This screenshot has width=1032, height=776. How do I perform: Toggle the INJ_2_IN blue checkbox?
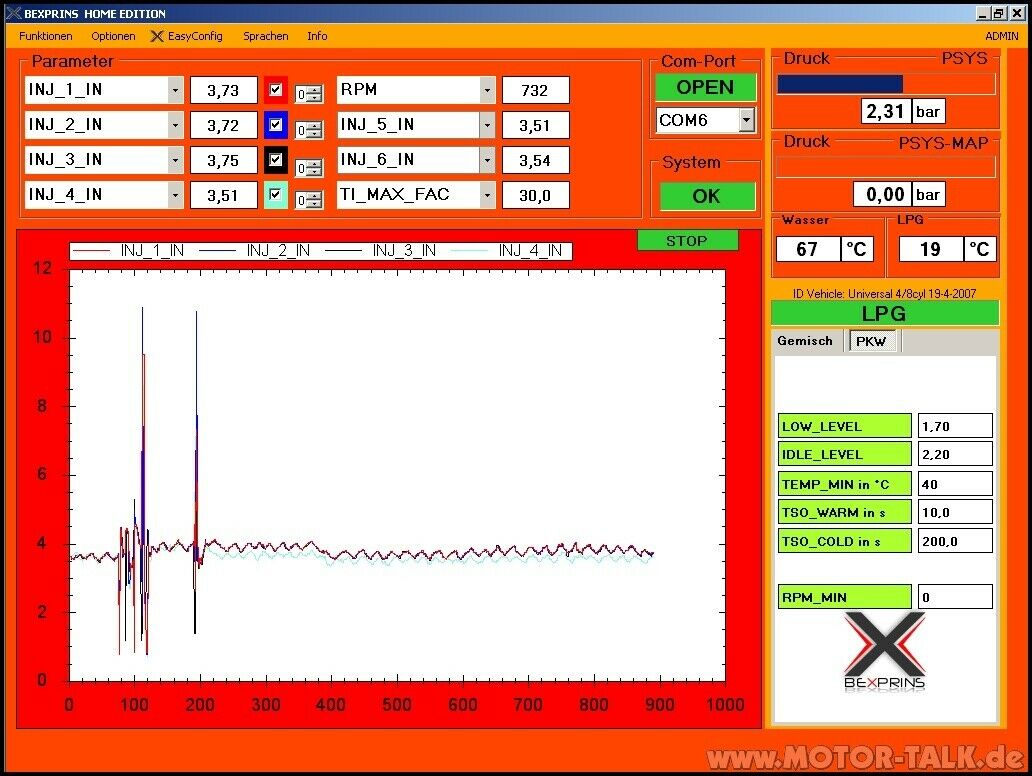click(x=276, y=124)
